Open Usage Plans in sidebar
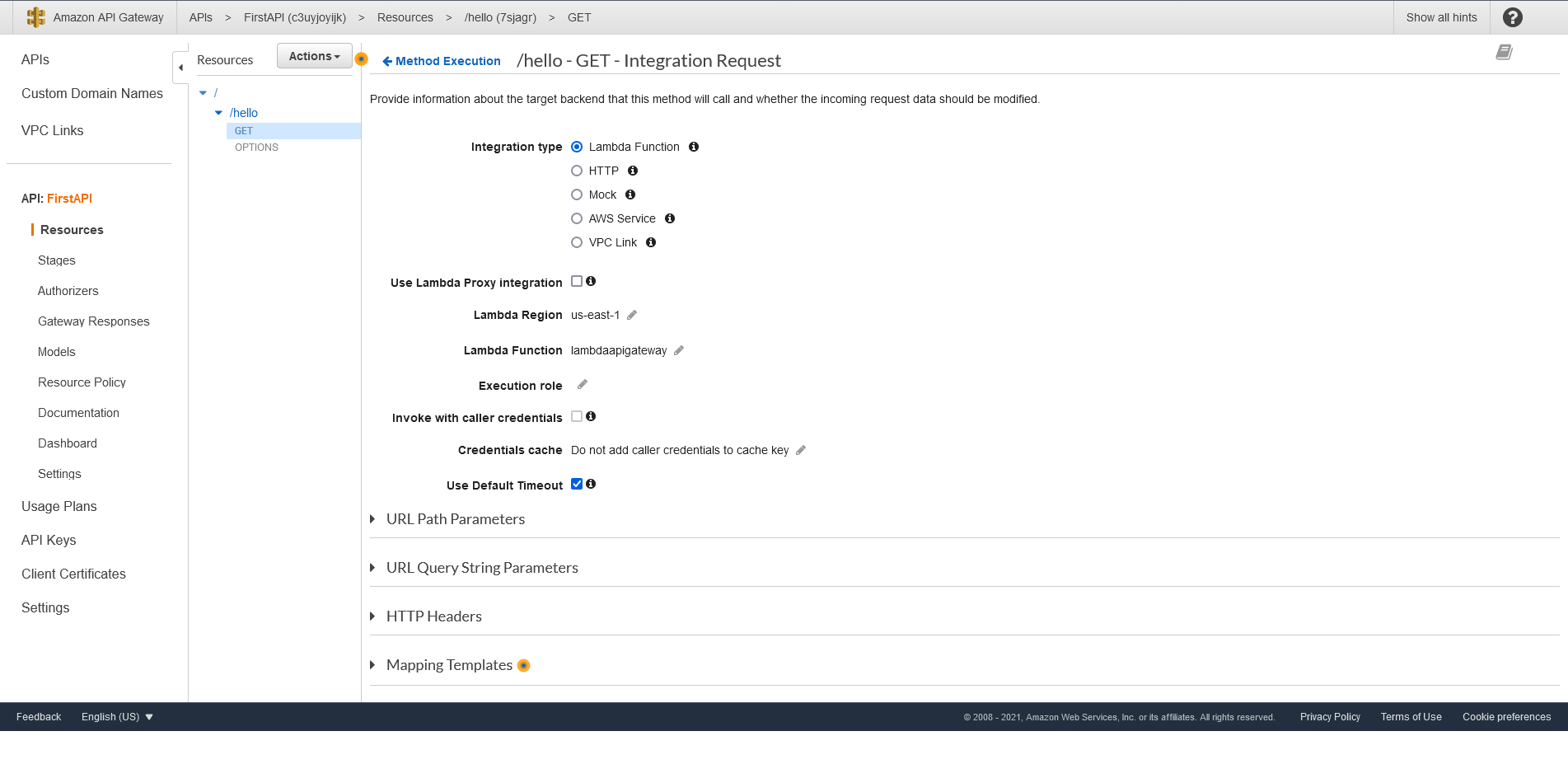 click(59, 506)
